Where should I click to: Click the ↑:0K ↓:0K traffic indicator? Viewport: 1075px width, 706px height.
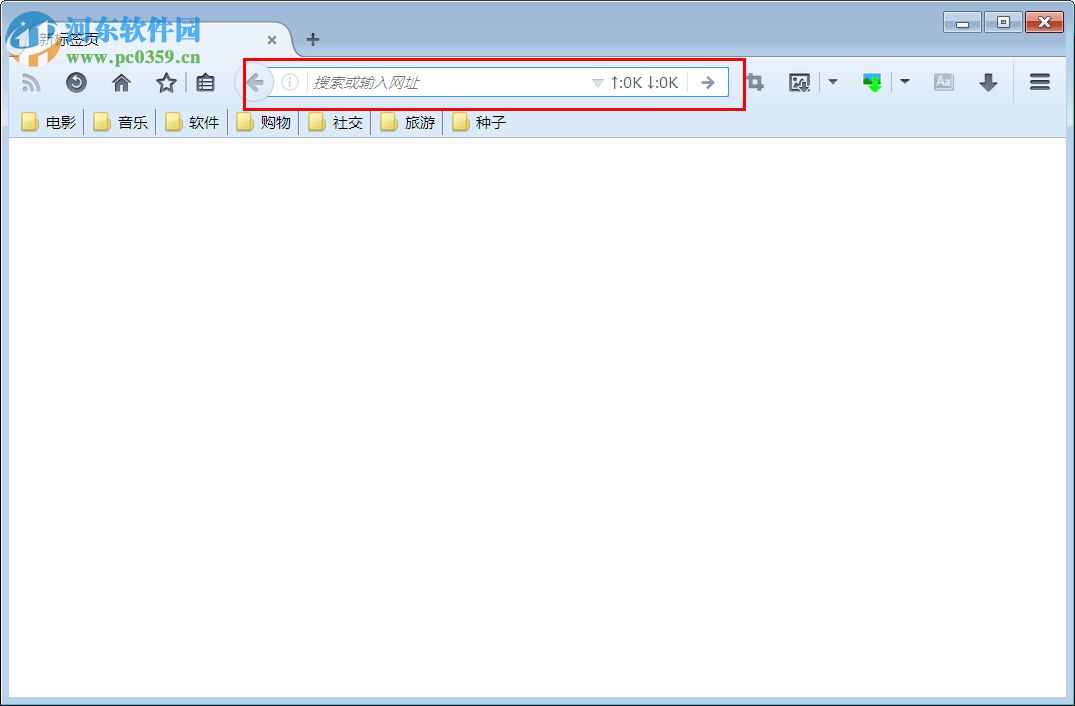[645, 82]
